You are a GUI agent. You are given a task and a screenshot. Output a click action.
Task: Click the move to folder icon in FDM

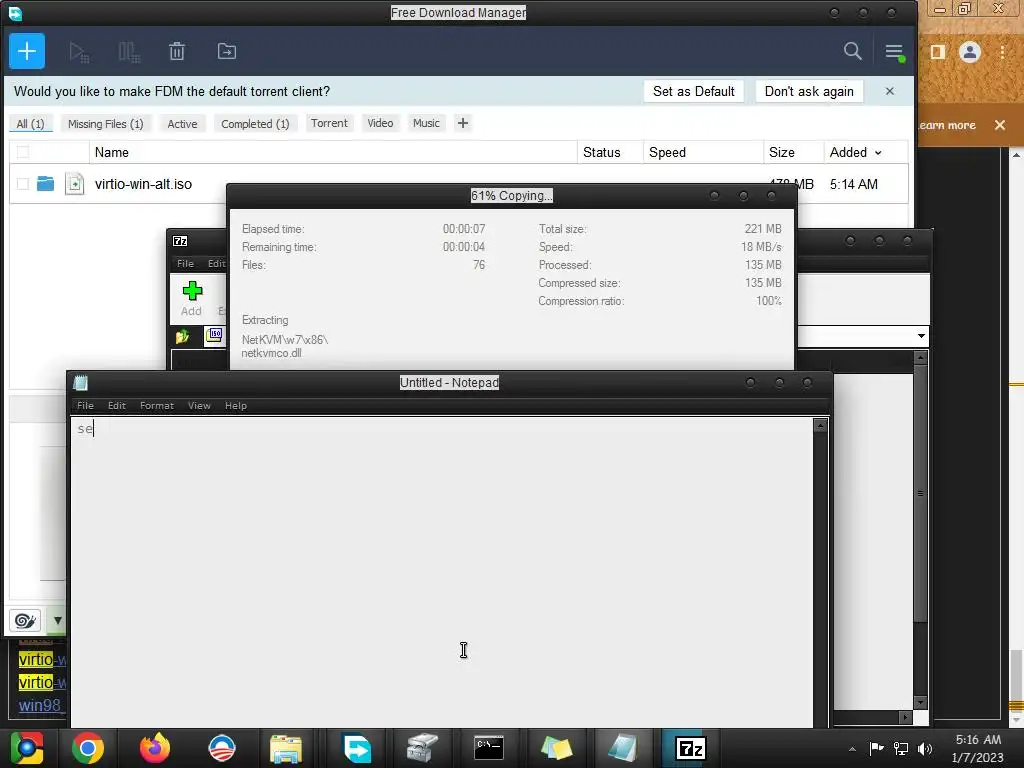227,51
